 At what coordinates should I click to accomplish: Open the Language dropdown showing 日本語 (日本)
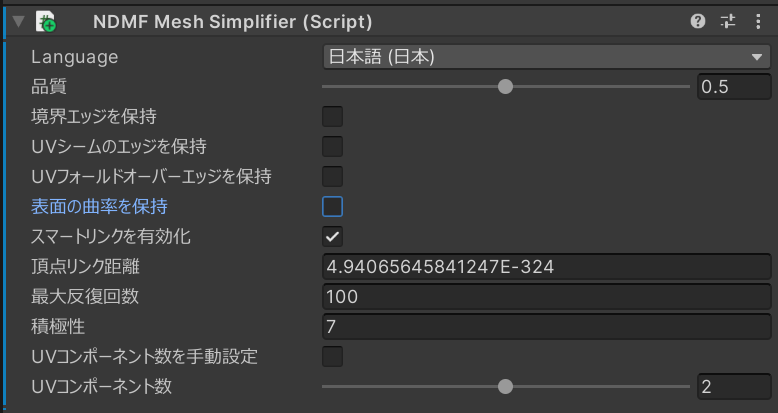546,57
